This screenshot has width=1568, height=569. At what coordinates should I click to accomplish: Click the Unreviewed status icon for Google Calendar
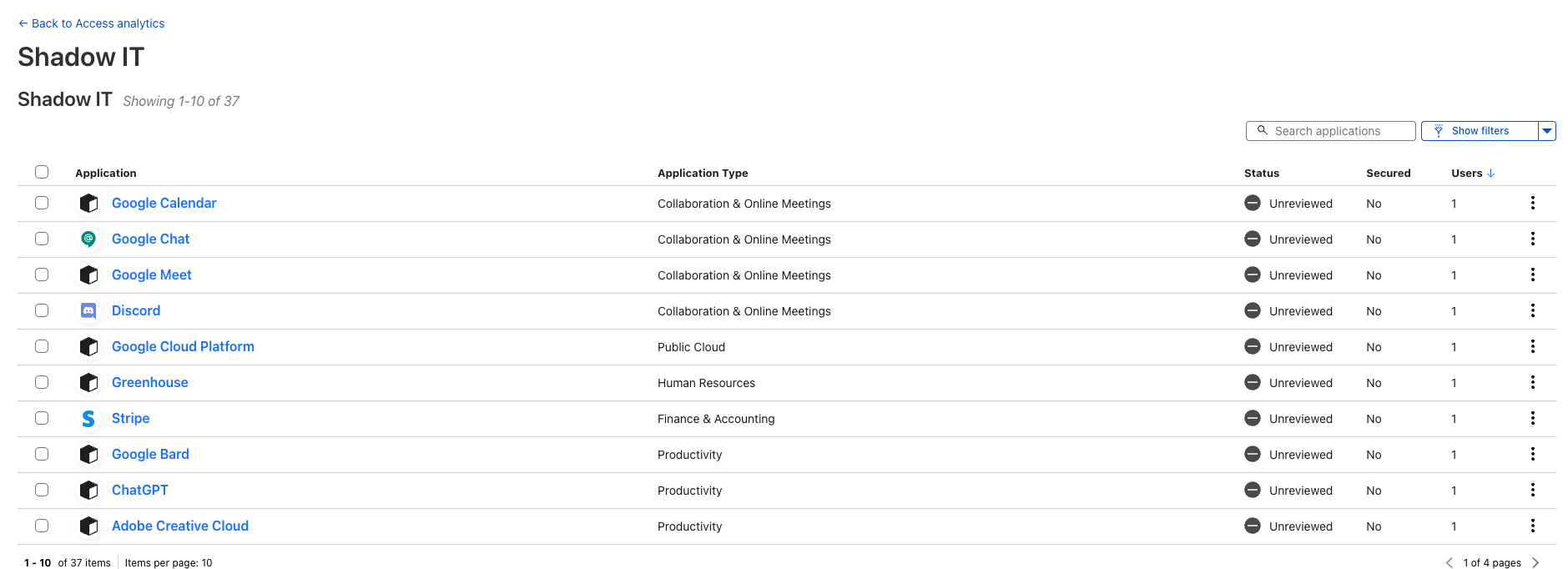[1253, 204]
